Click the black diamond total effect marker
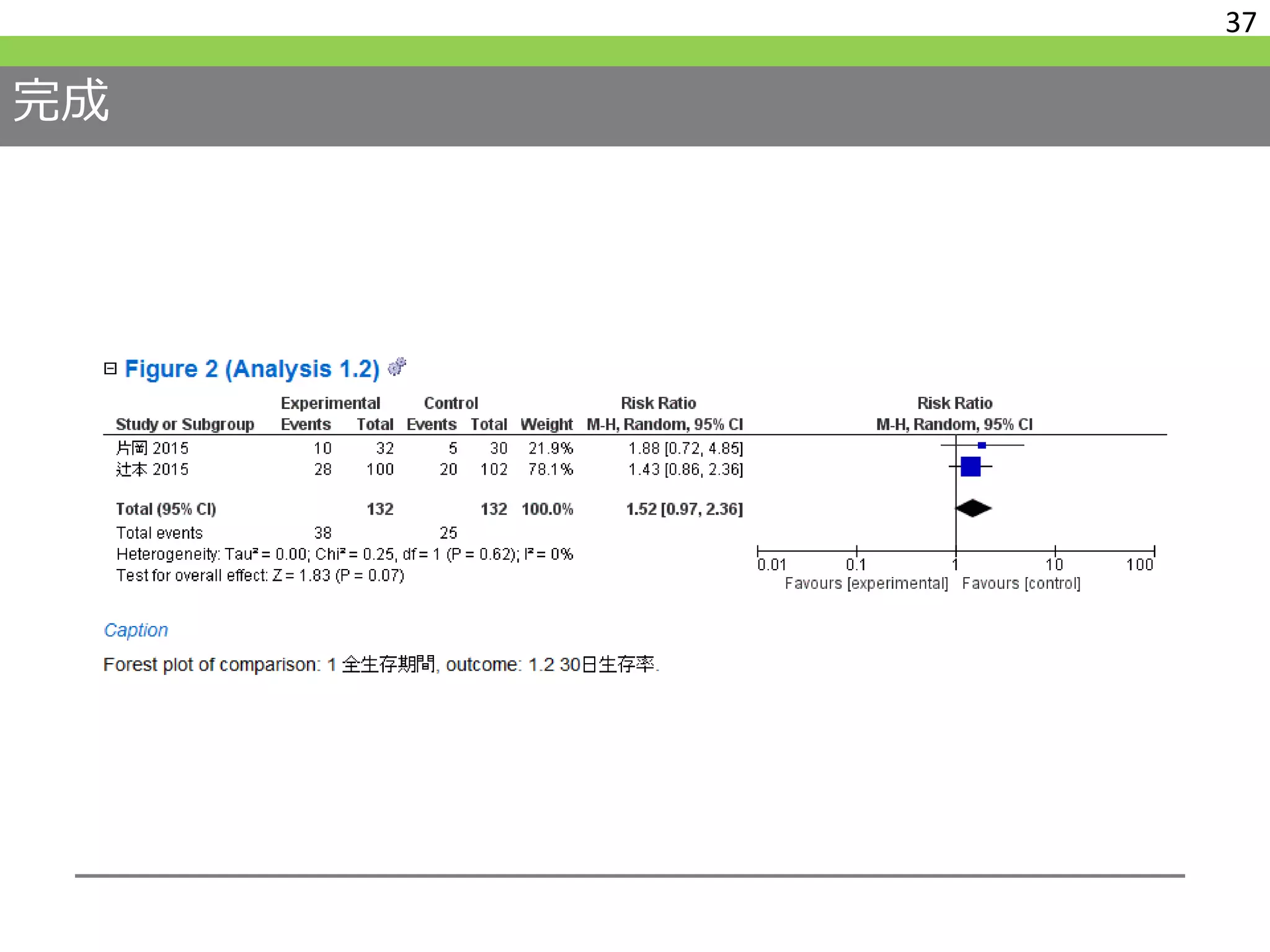This screenshot has width=1270, height=952. [973, 508]
